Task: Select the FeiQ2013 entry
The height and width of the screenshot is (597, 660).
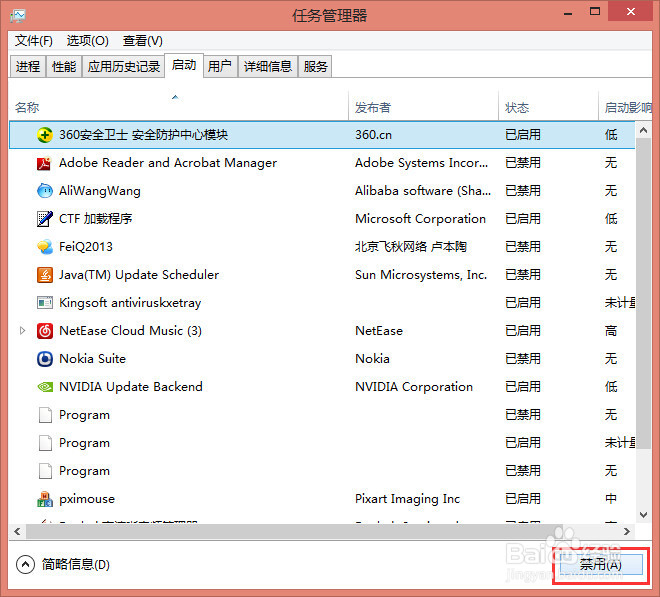Action: click(x=322, y=247)
